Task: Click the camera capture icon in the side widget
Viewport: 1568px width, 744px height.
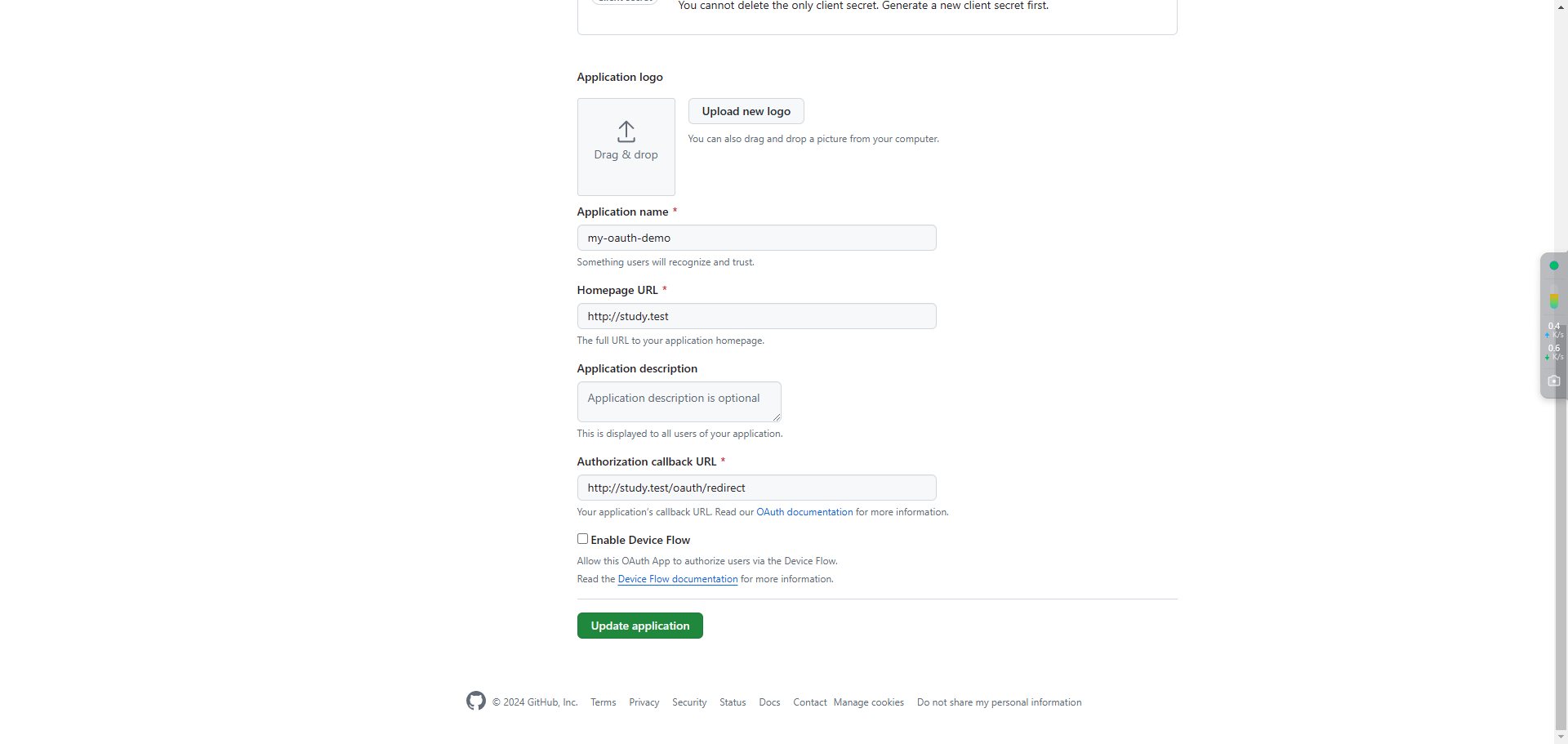Action: (x=1553, y=380)
